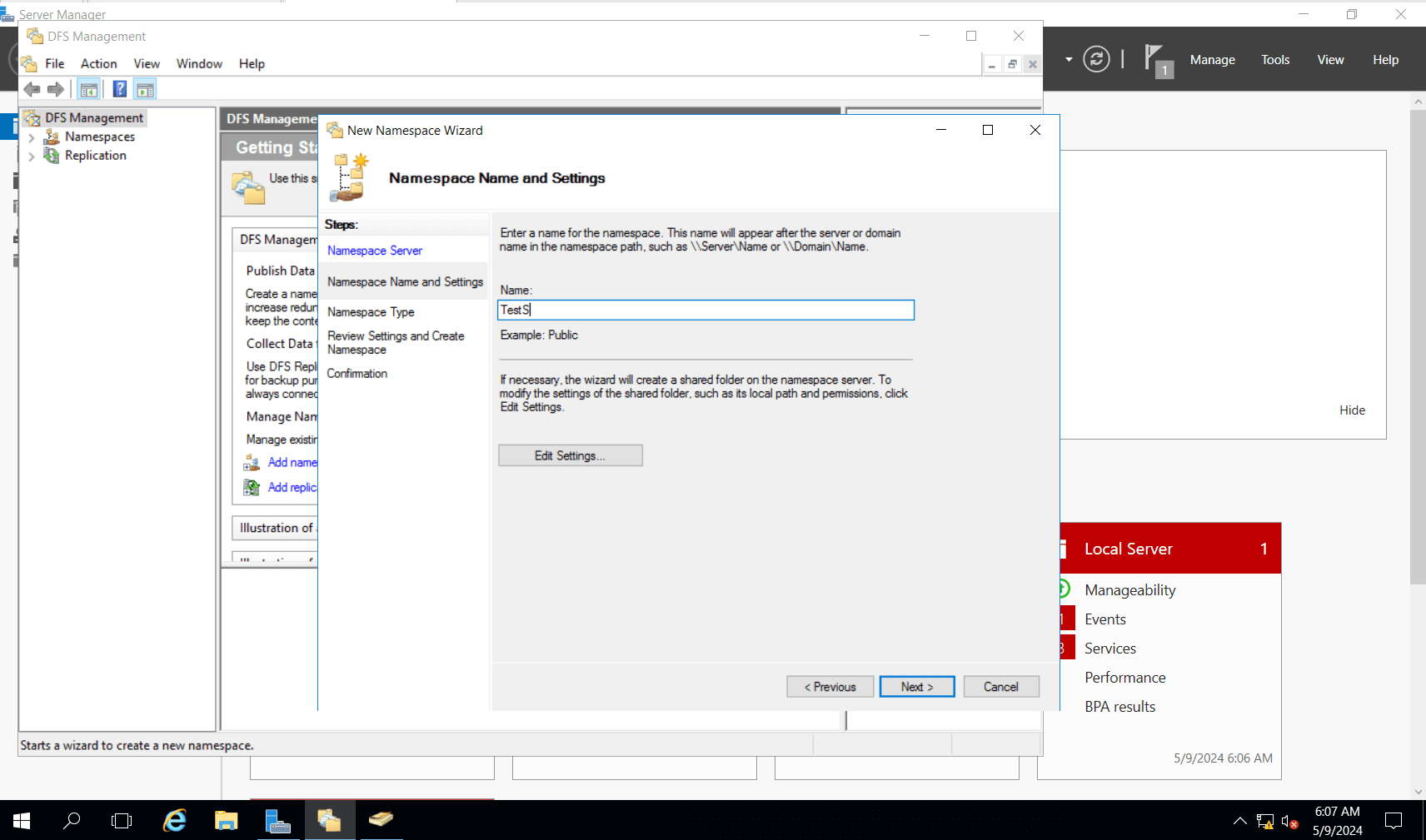Open the Help menu in DFS Management
Viewport: 1426px width, 840px height.
(252, 64)
